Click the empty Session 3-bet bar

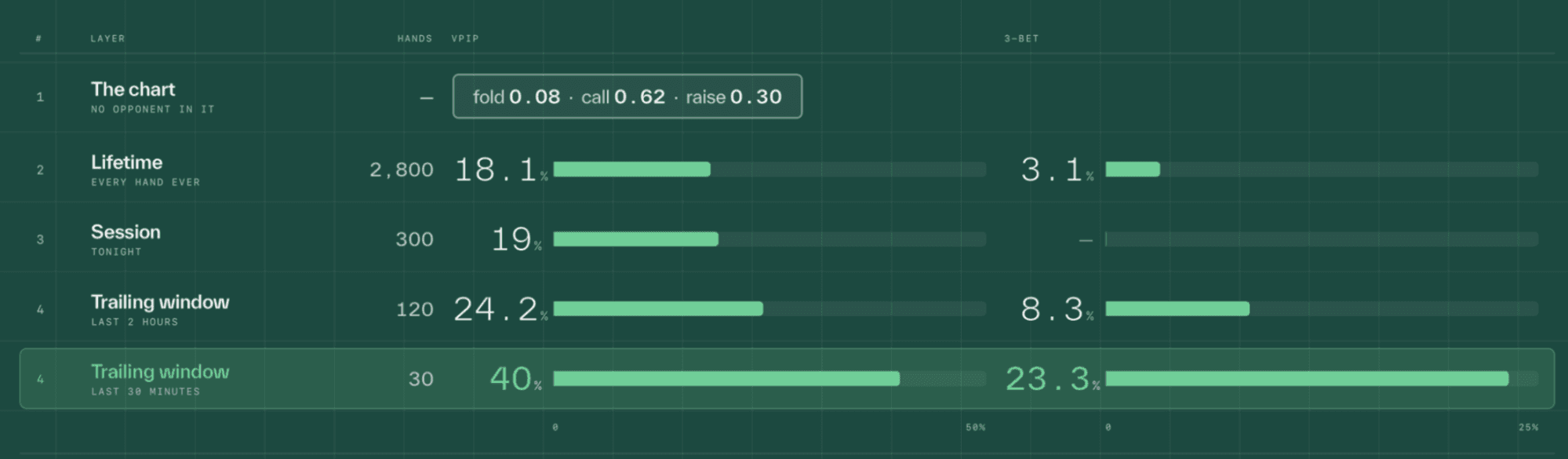[1322, 239]
